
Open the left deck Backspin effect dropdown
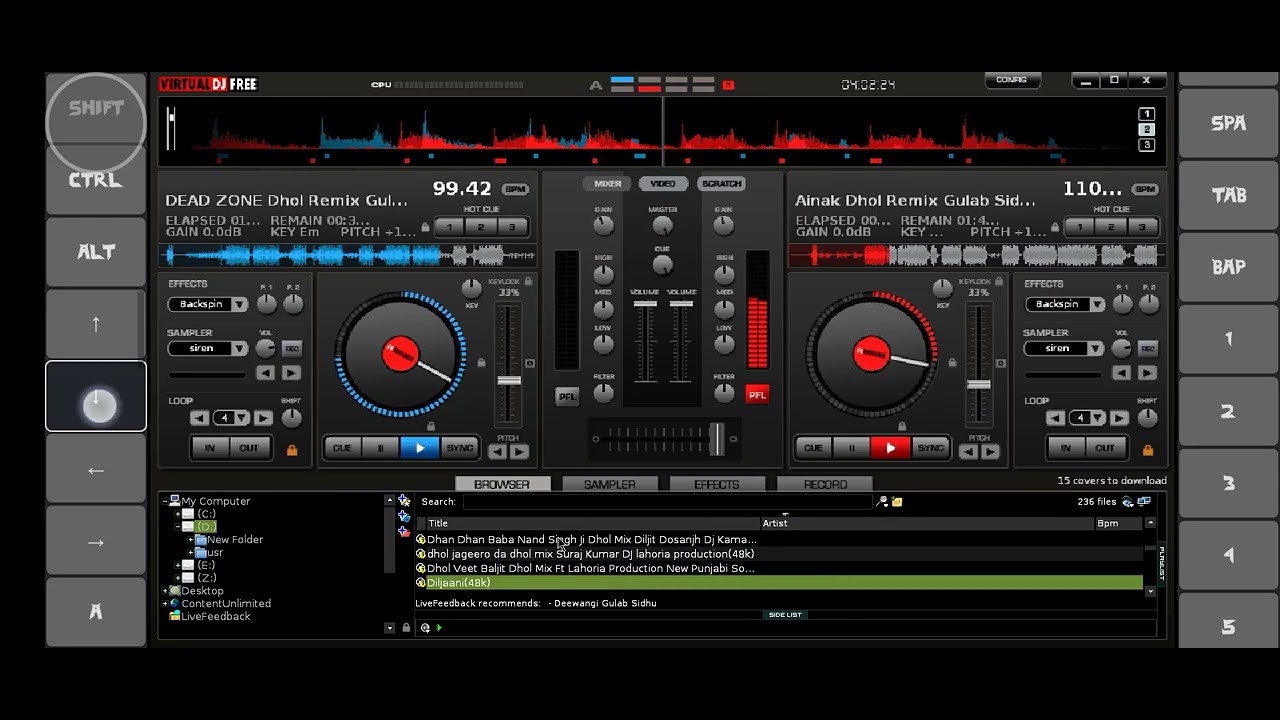(240, 304)
